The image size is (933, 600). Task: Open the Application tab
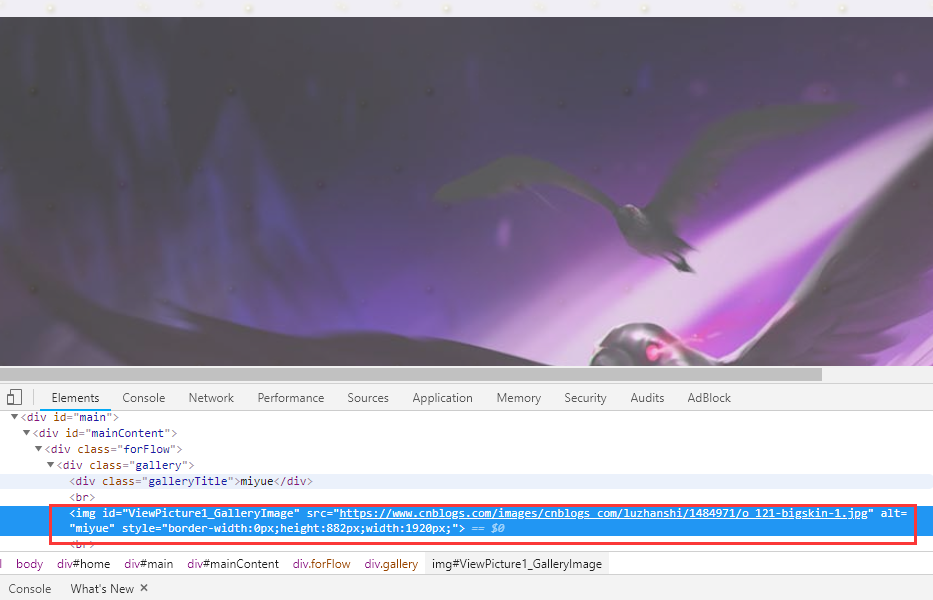point(442,398)
